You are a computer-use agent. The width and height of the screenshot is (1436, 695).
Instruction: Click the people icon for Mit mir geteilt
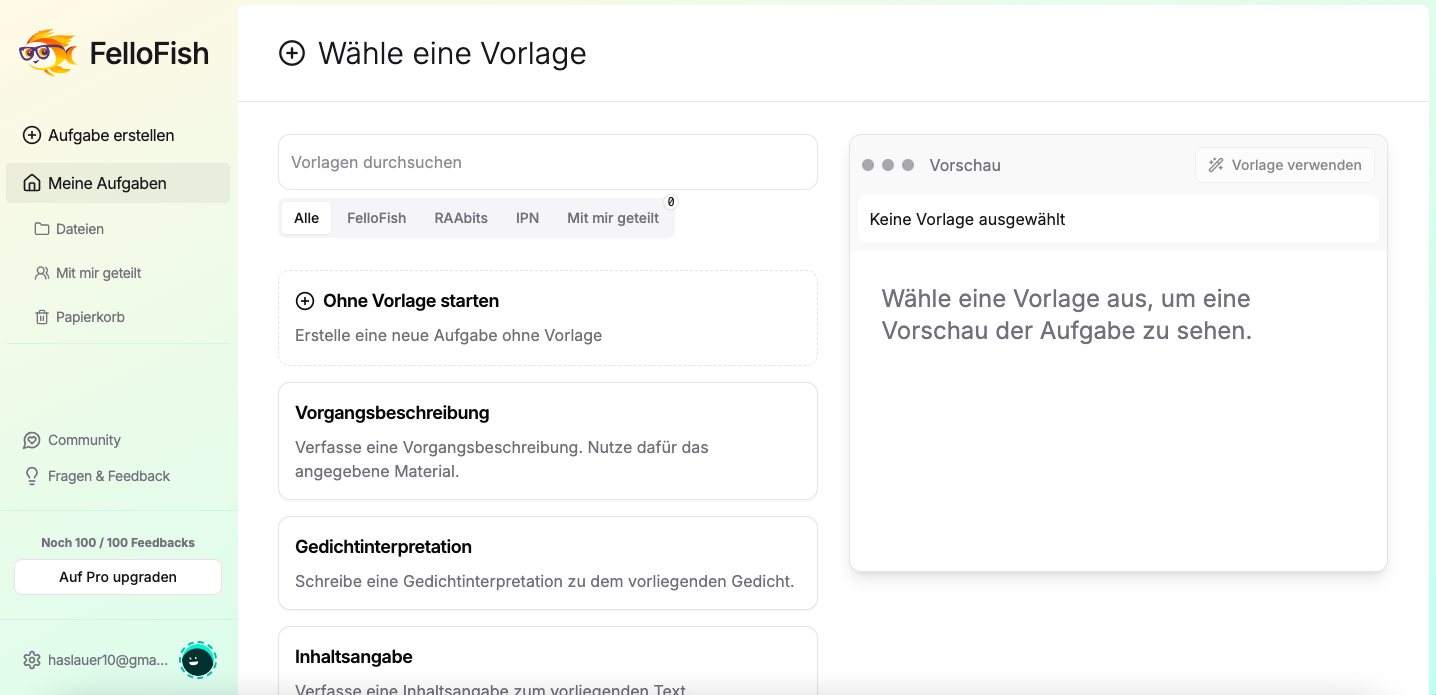[42, 273]
